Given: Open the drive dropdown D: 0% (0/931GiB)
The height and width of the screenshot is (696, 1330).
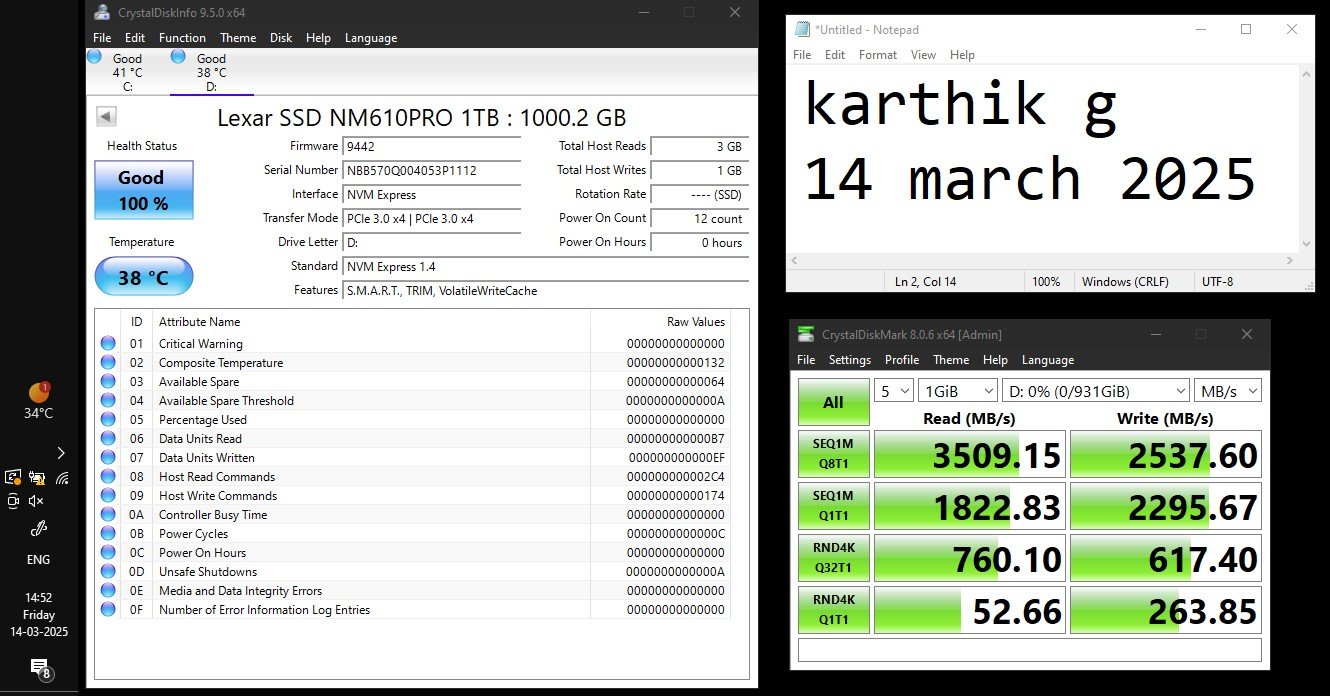Looking at the screenshot, I should pos(1095,390).
